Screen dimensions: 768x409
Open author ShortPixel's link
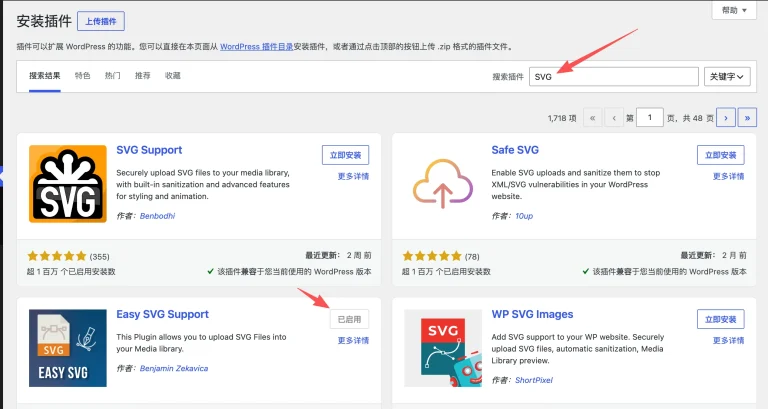coord(533,380)
